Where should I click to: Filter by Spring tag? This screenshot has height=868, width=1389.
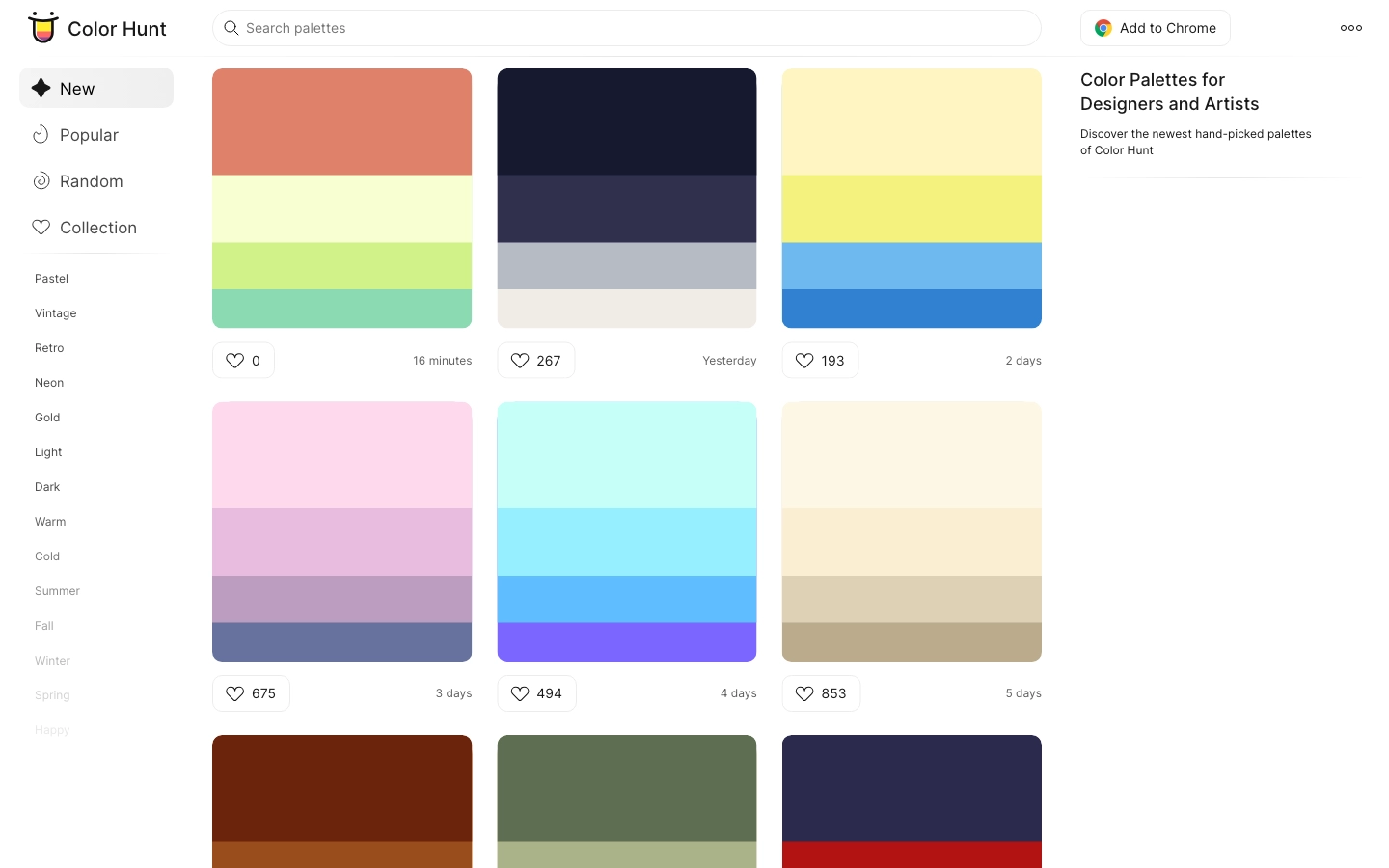(52, 695)
